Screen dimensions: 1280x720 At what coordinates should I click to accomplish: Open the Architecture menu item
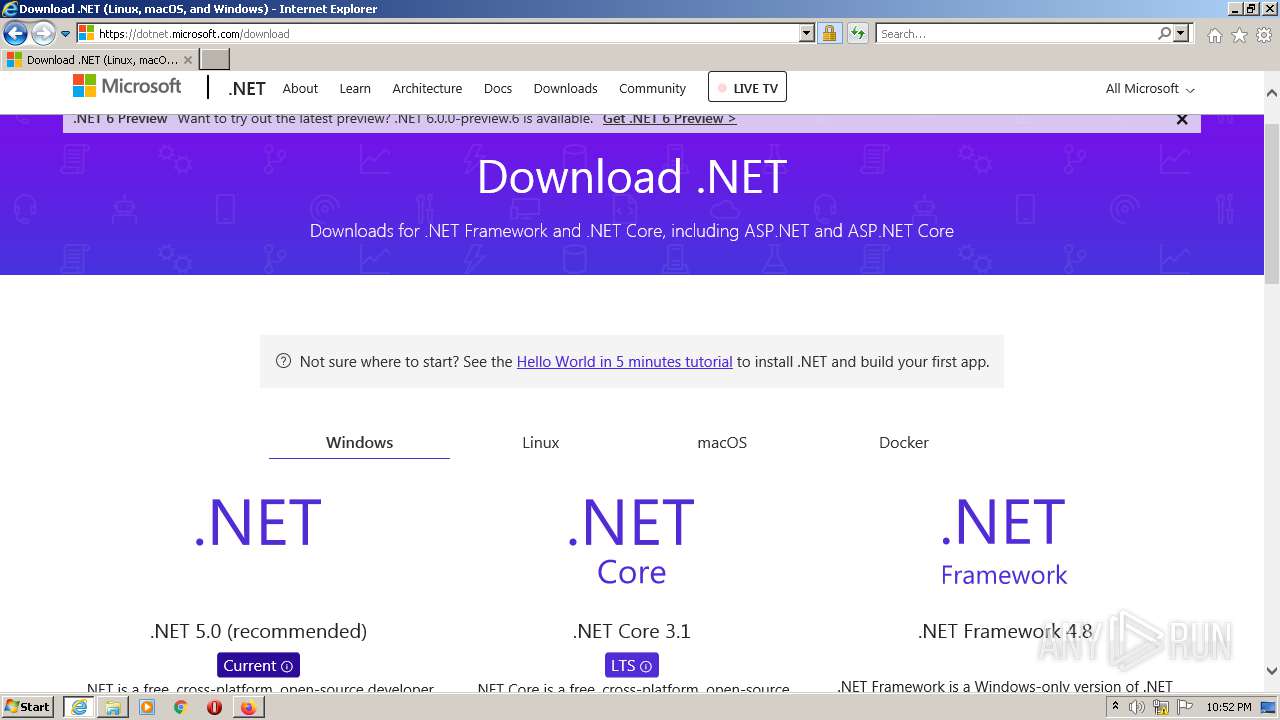tap(427, 88)
